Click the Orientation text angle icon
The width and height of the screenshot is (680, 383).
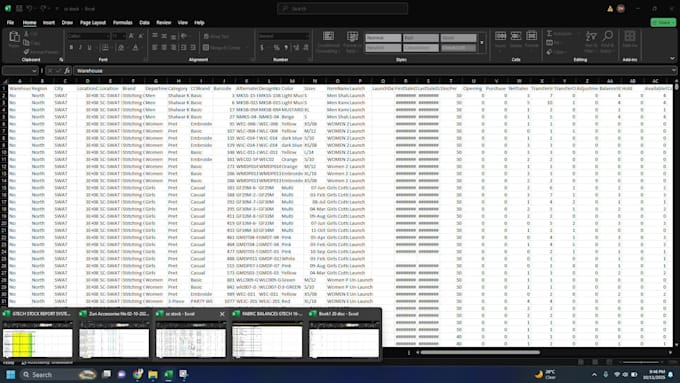pyautogui.click(x=184, y=36)
